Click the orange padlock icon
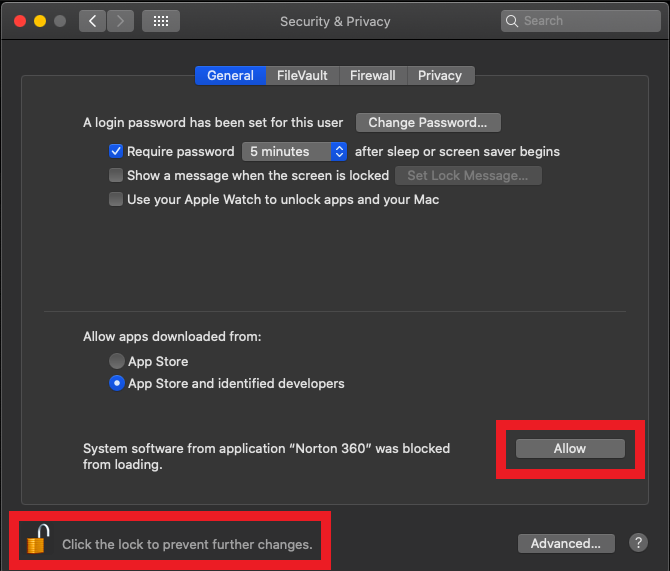 tap(38, 540)
